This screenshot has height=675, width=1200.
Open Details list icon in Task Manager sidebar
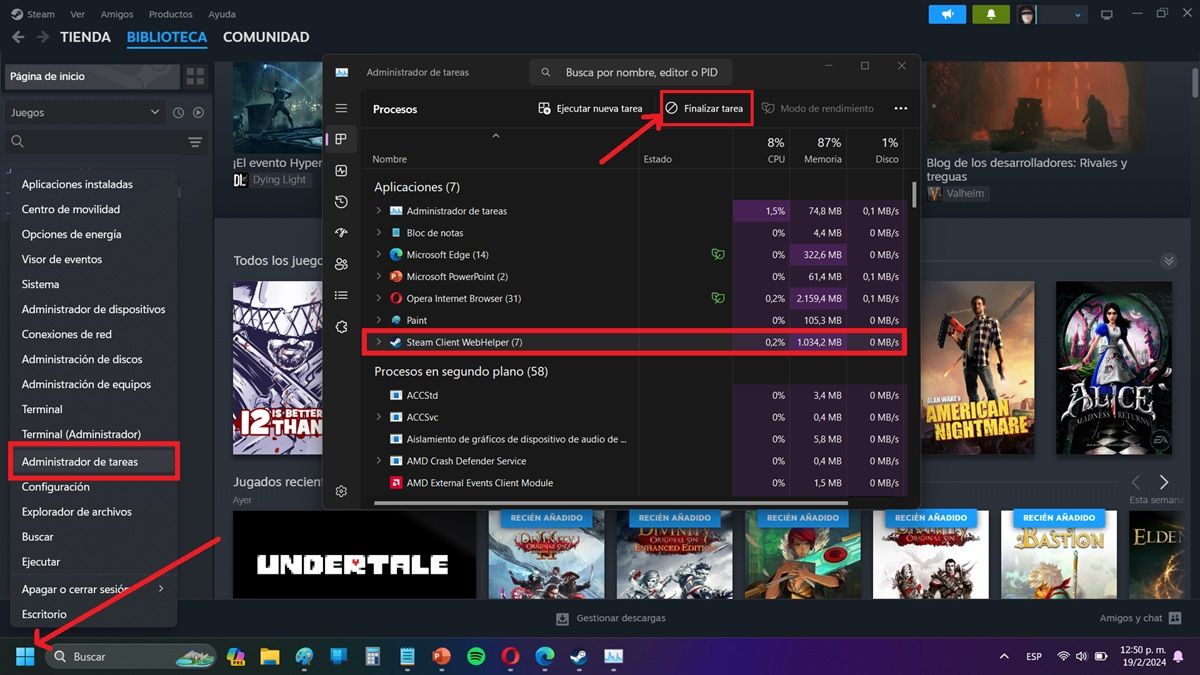coord(341,295)
